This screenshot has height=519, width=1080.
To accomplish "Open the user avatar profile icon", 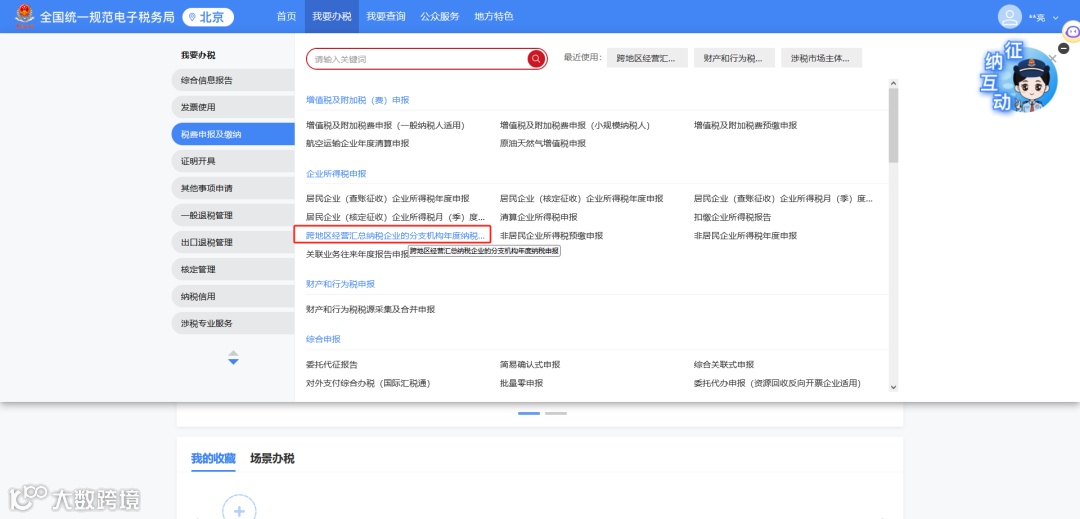I will (1009, 17).
